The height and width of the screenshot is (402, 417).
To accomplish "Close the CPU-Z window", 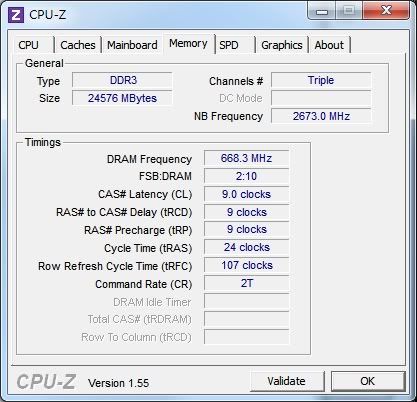I will [386, 11].
